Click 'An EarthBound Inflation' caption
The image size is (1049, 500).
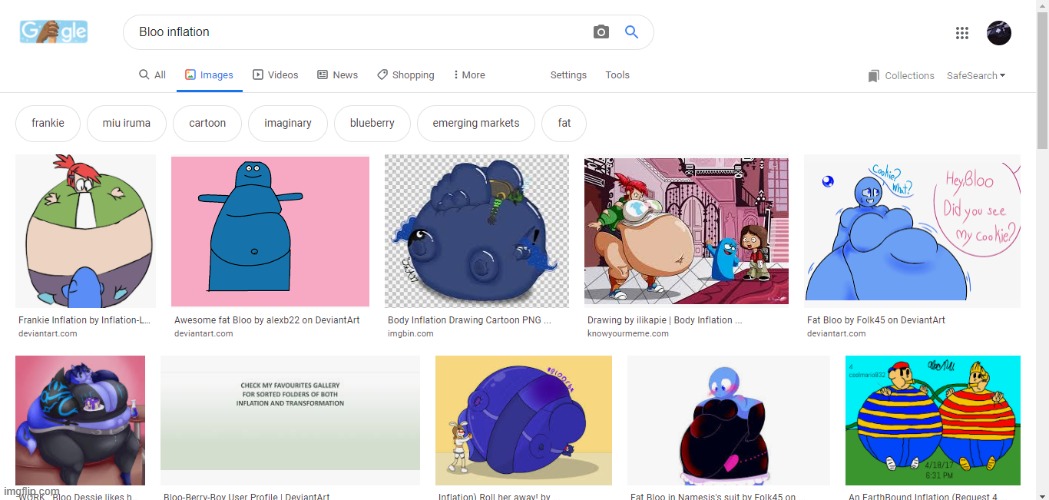(x=923, y=497)
